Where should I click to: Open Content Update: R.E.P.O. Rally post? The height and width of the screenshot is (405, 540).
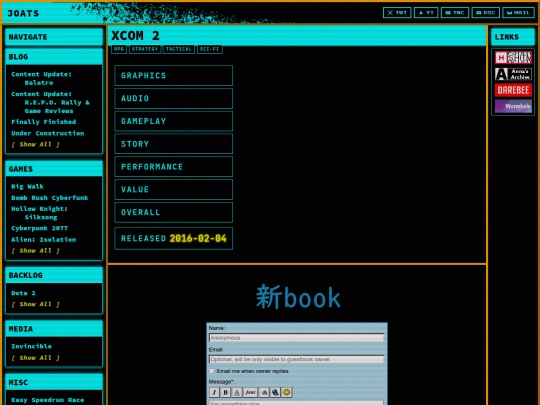pyautogui.click(x=50, y=102)
